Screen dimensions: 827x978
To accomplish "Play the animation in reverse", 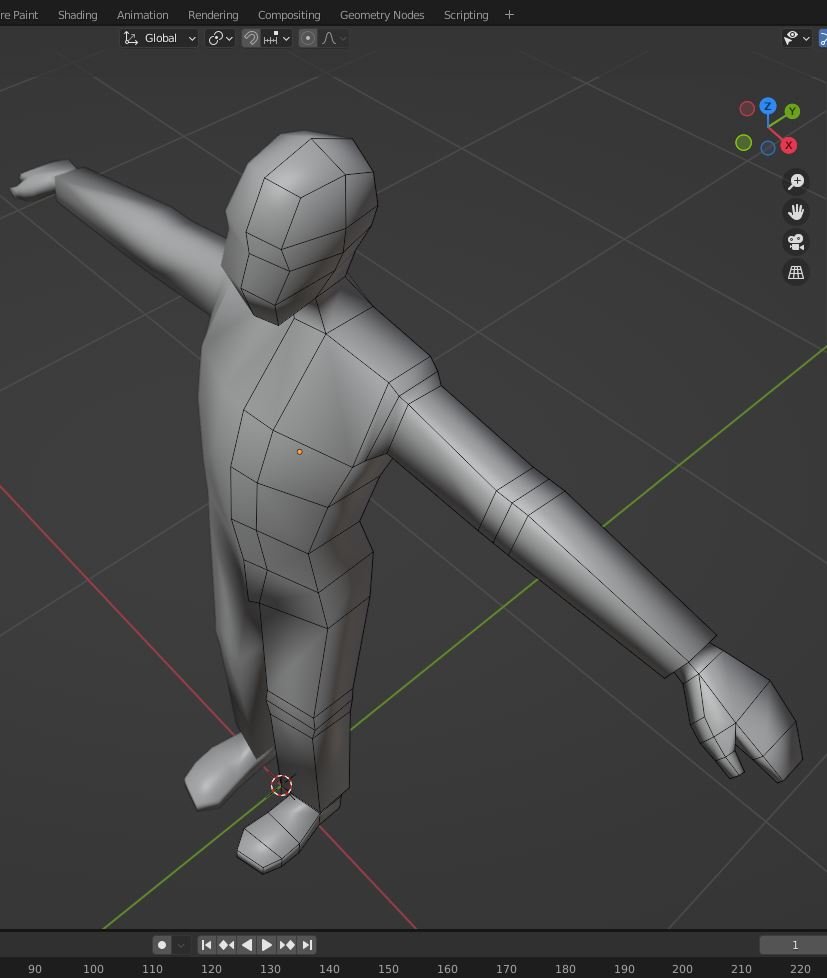I will pyautogui.click(x=247, y=945).
